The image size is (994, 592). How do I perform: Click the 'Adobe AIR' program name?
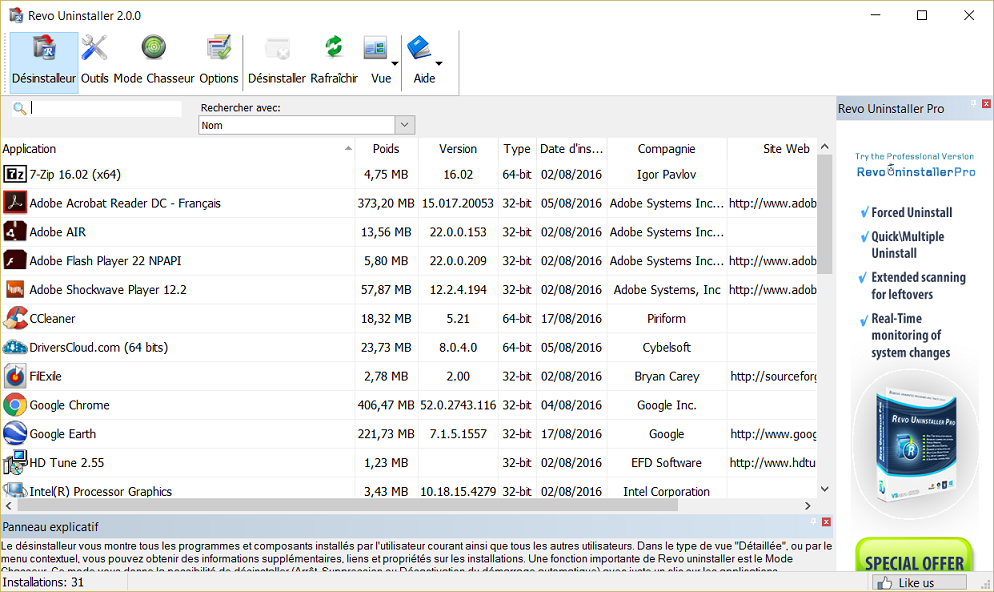coord(57,232)
